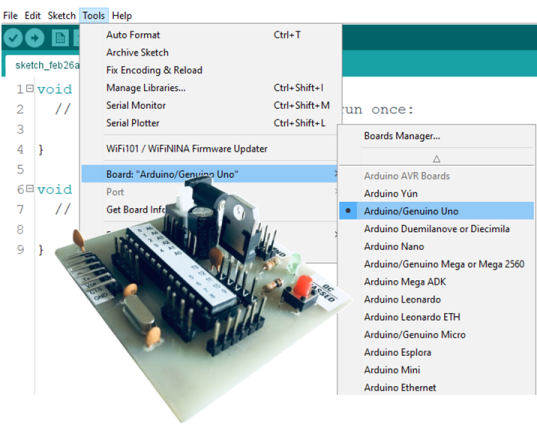This screenshot has width=537, height=425.
Task: Click the Upload arrow toolbar icon
Action: (x=35, y=37)
